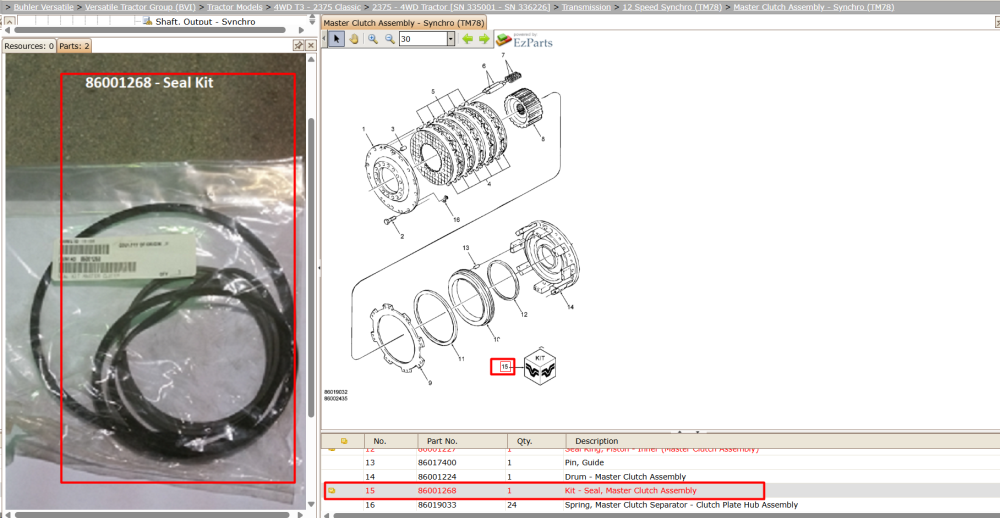Screen dimensions: 1000x518
Task: Pin the Resources/Parts panel
Action: click(x=298, y=45)
